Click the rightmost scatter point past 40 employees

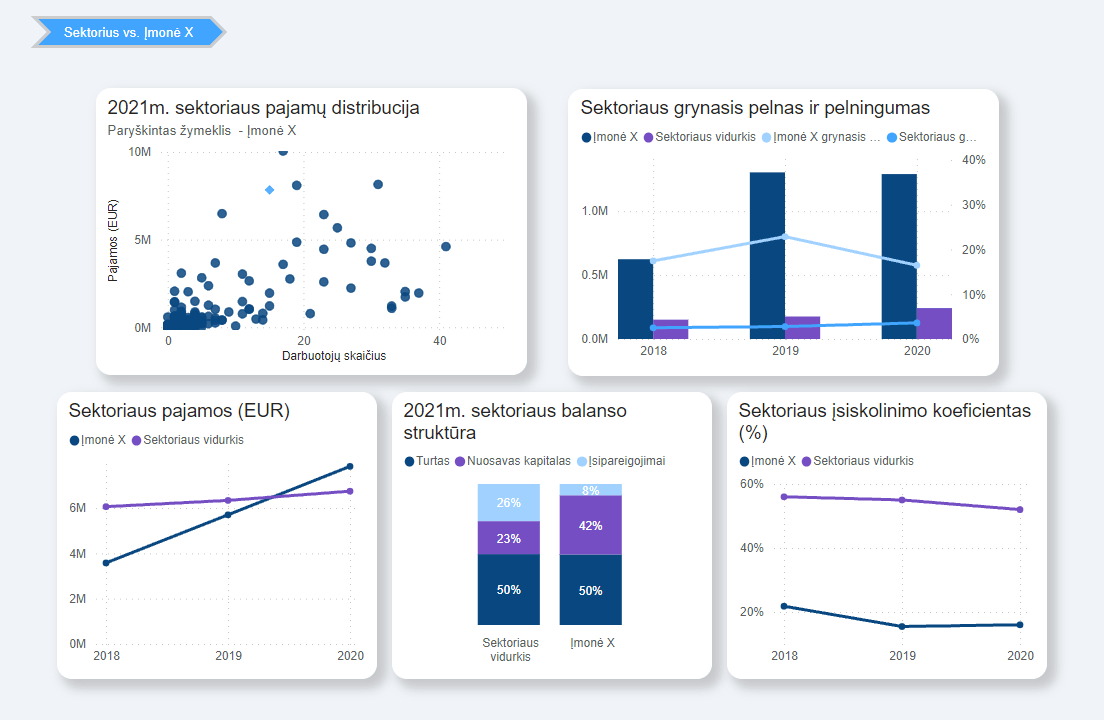pyautogui.click(x=446, y=246)
